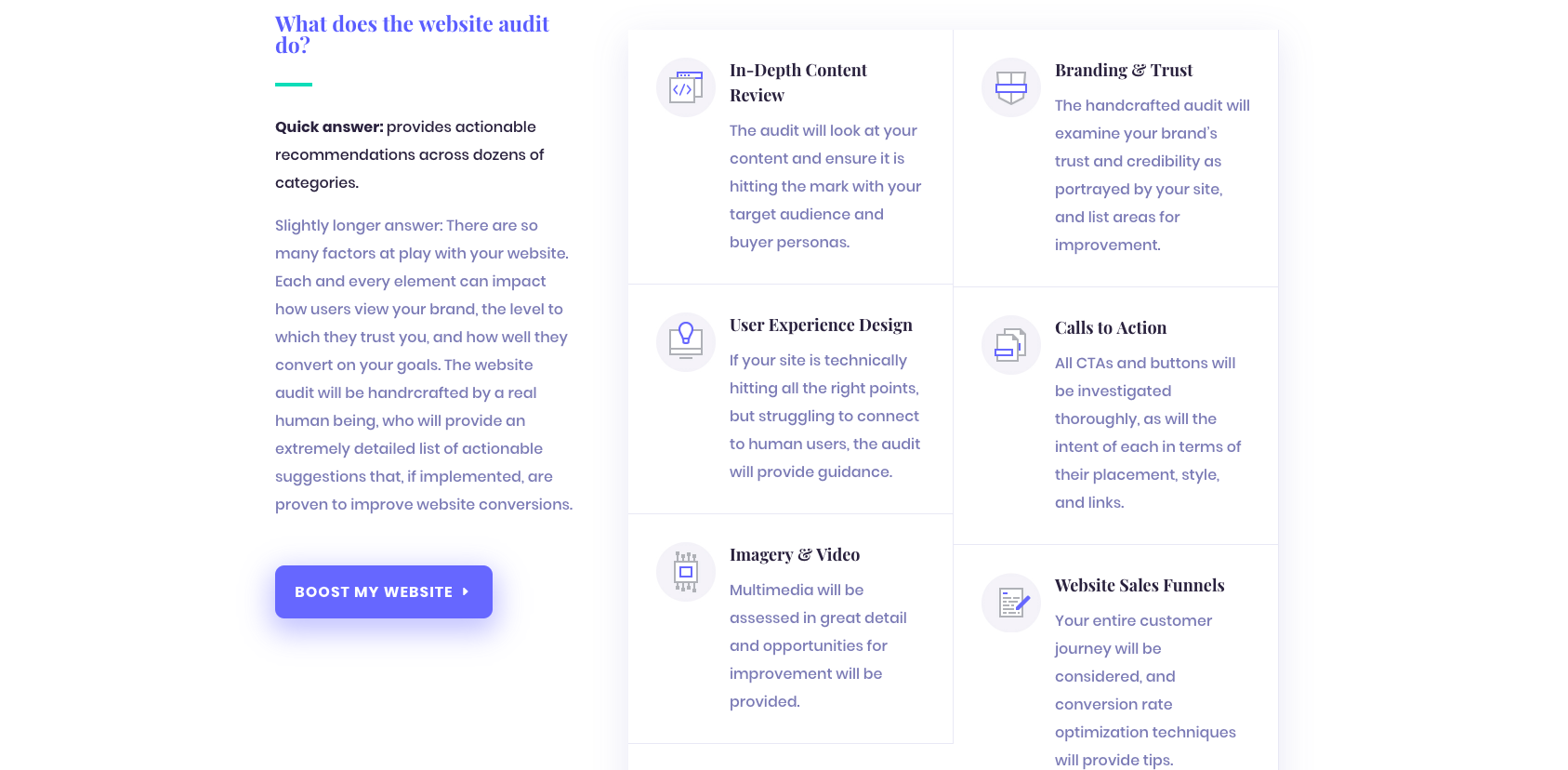
Task: Click the document icon next to Calls to Action
Action: coord(1010,345)
